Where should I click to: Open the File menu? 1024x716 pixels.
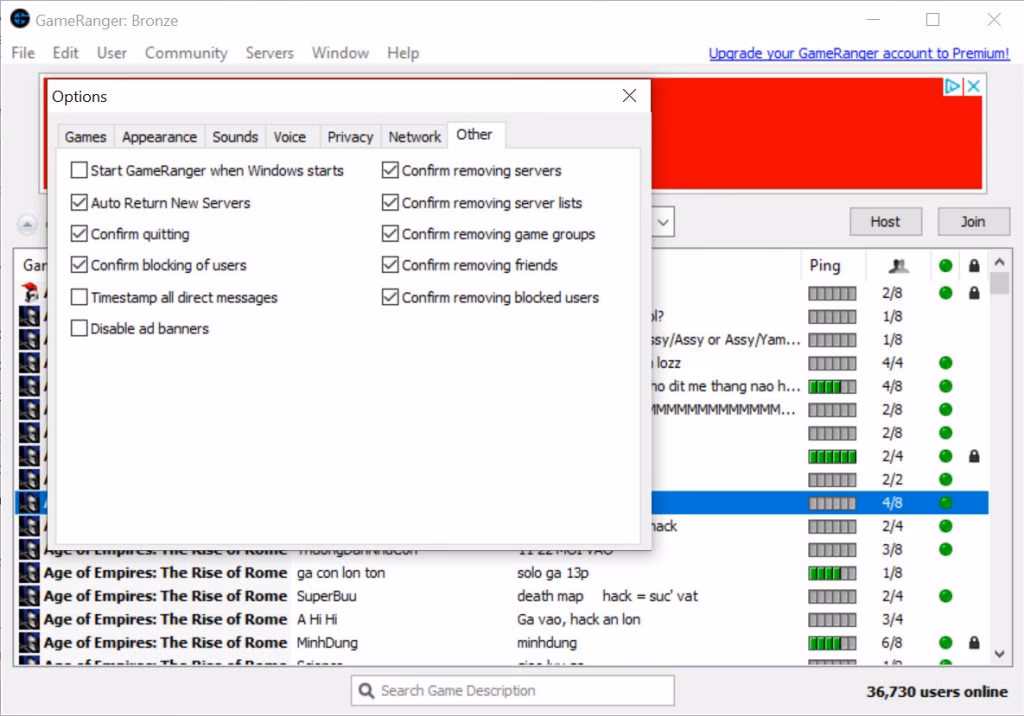coord(23,53)
